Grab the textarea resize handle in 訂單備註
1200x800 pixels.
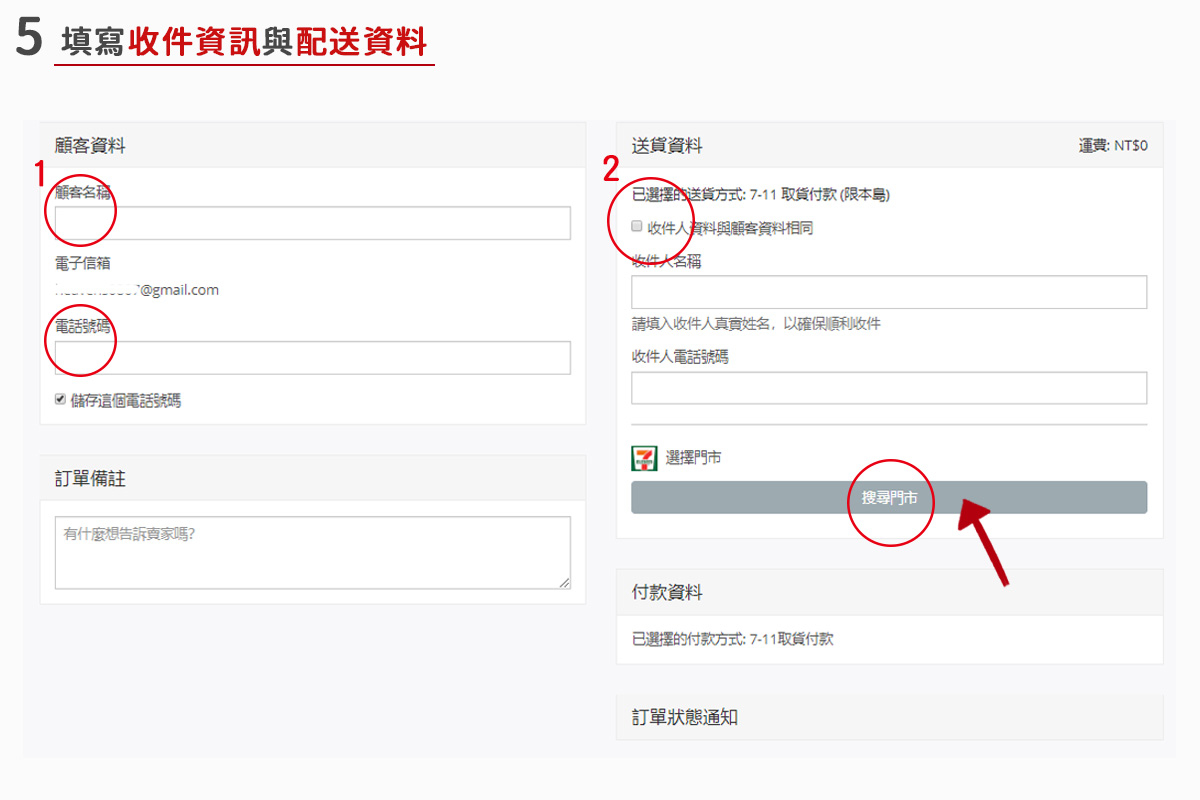[x=565, y=583]
